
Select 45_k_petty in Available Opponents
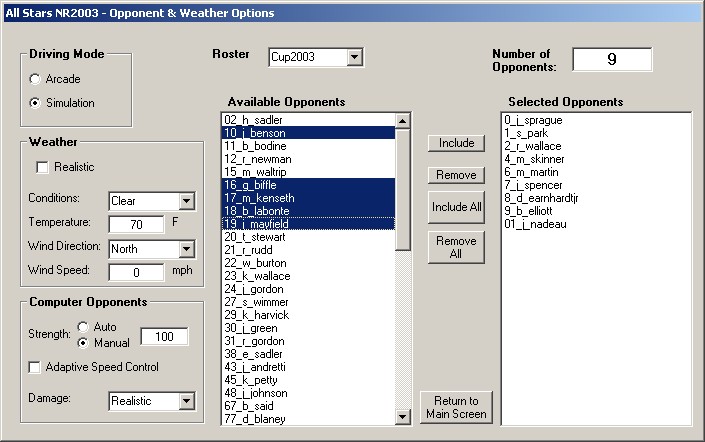pyautogui.click(x=308, y=380)
